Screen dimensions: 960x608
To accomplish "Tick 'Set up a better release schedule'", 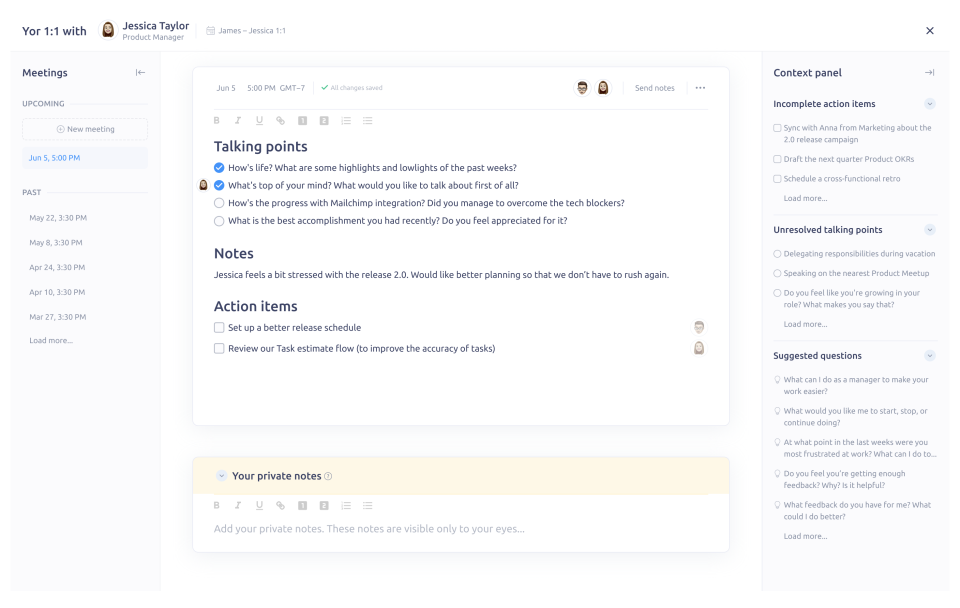I will click(x=219, y=328).
